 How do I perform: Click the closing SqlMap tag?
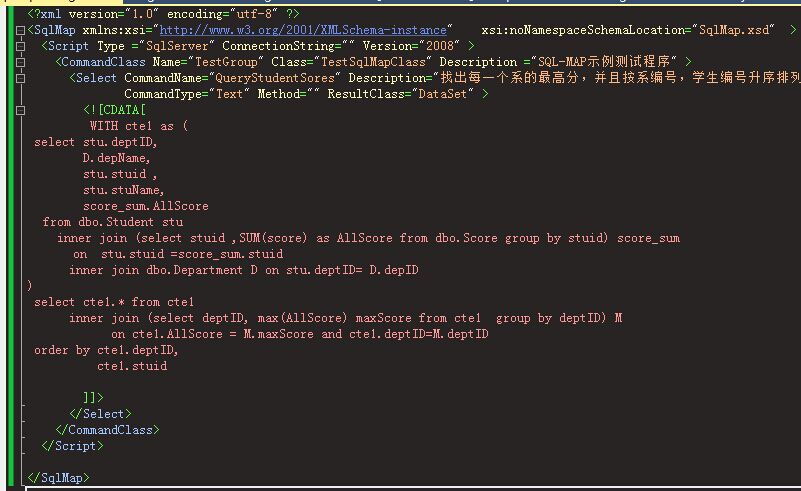click(x=58, y=478)
